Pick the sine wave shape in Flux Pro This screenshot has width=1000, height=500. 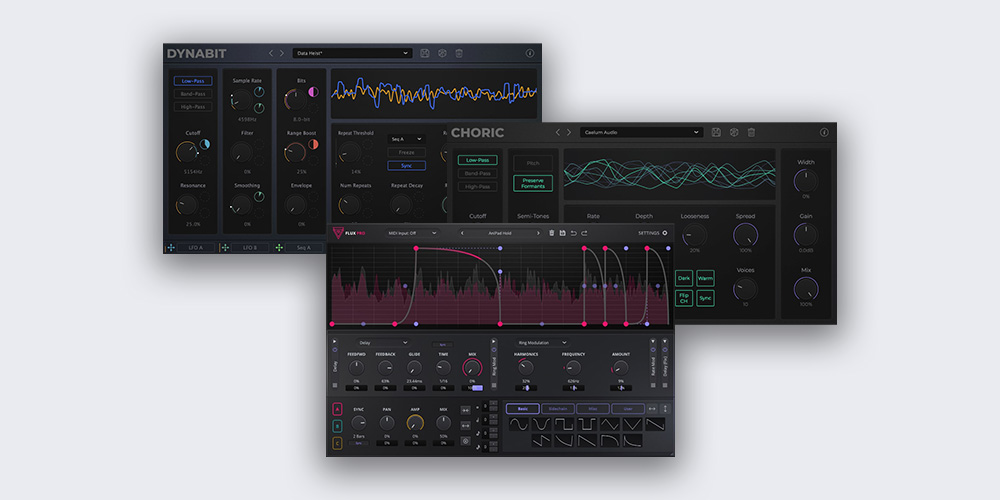[x=518, y=424]
